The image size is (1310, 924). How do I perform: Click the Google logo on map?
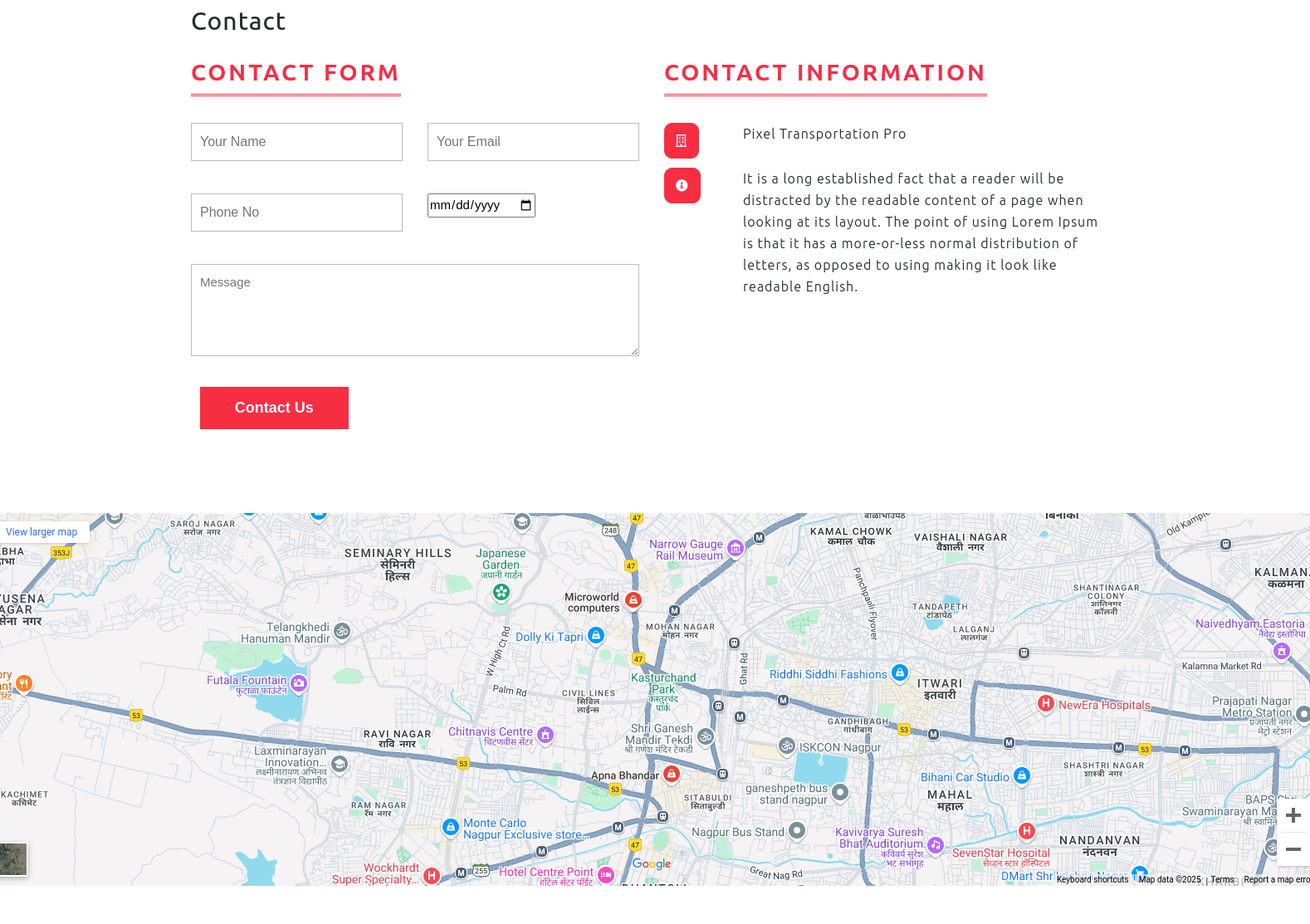click(652, 864)
